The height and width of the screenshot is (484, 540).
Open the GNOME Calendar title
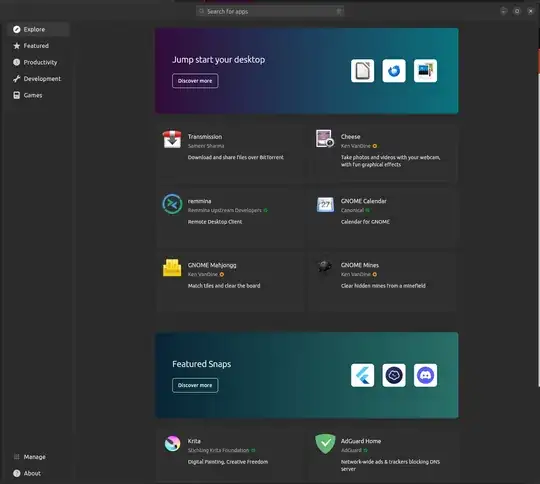(364, 201)
